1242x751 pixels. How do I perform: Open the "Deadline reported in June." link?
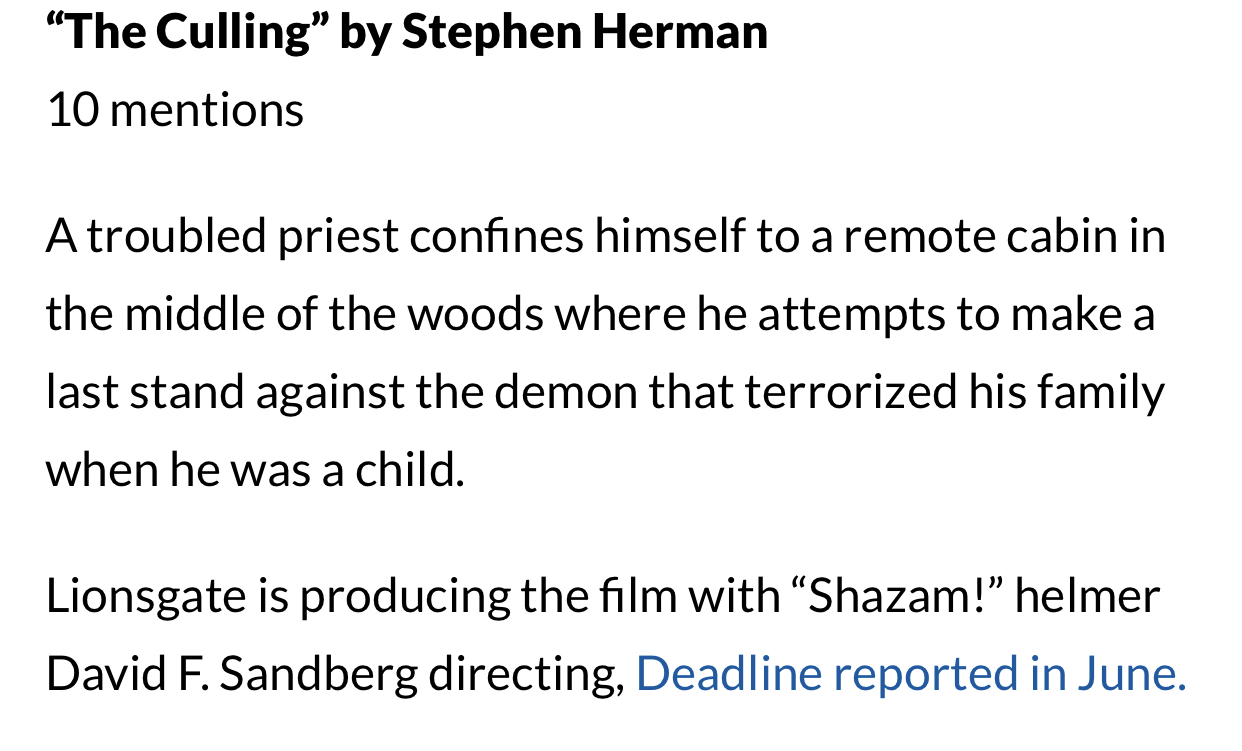pos(911,674)
